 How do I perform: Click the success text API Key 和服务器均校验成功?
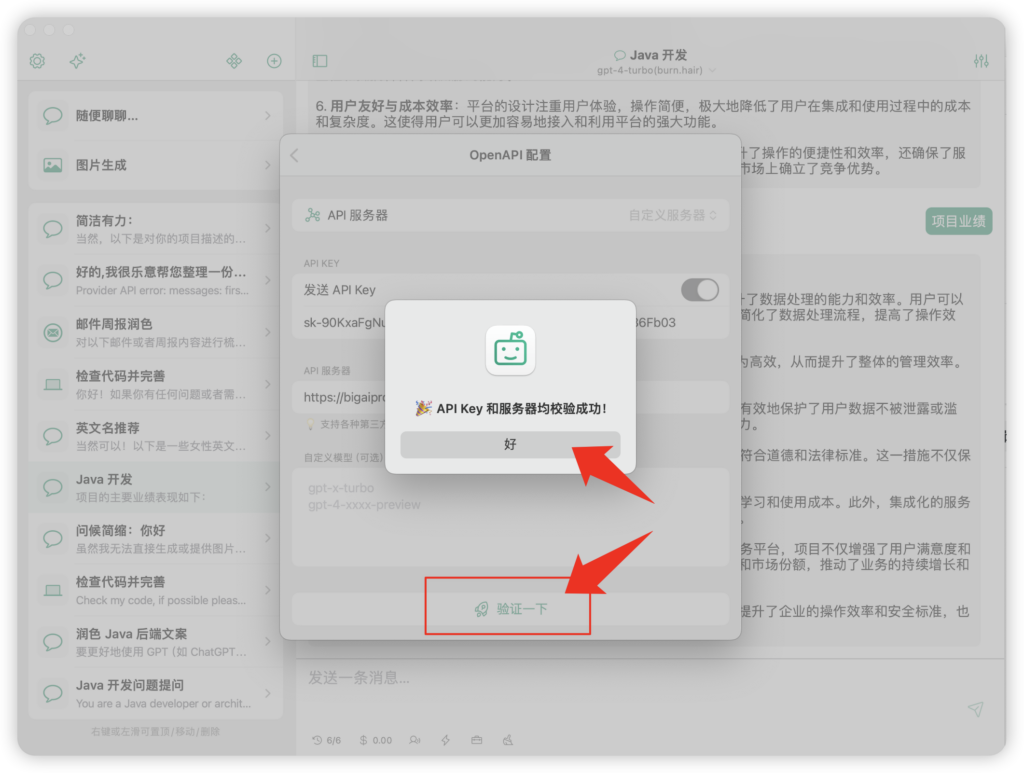[510, 409]
